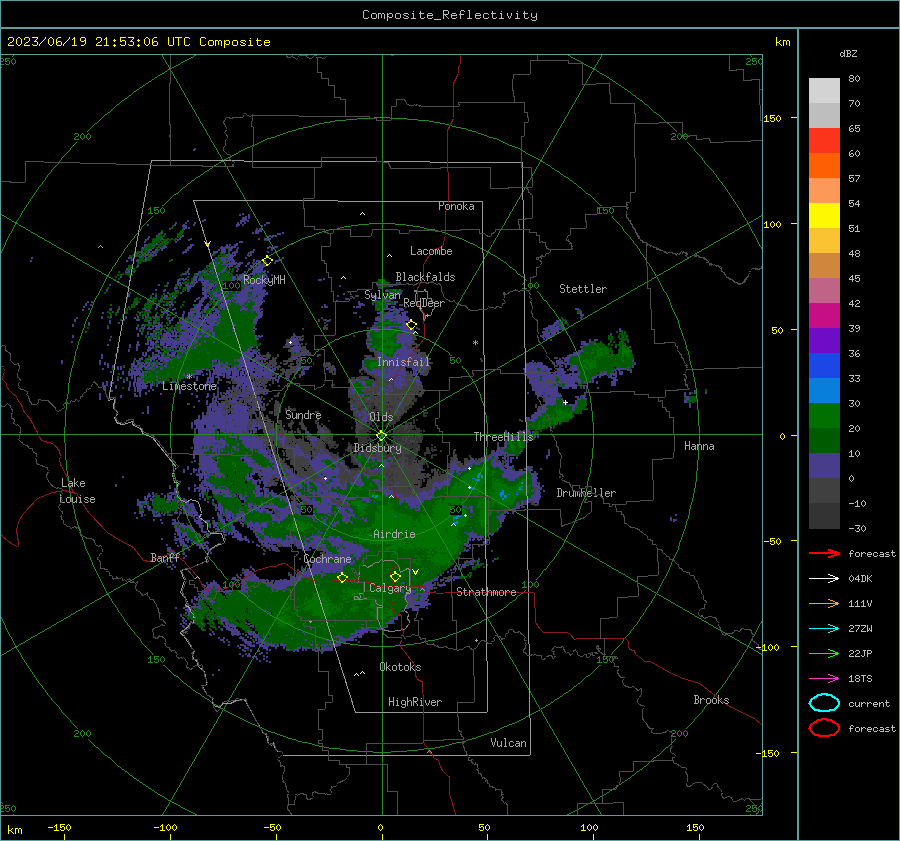The image size is (900, 841).
Task: Click the Strathmore label
Action: [x=486, y=592]
